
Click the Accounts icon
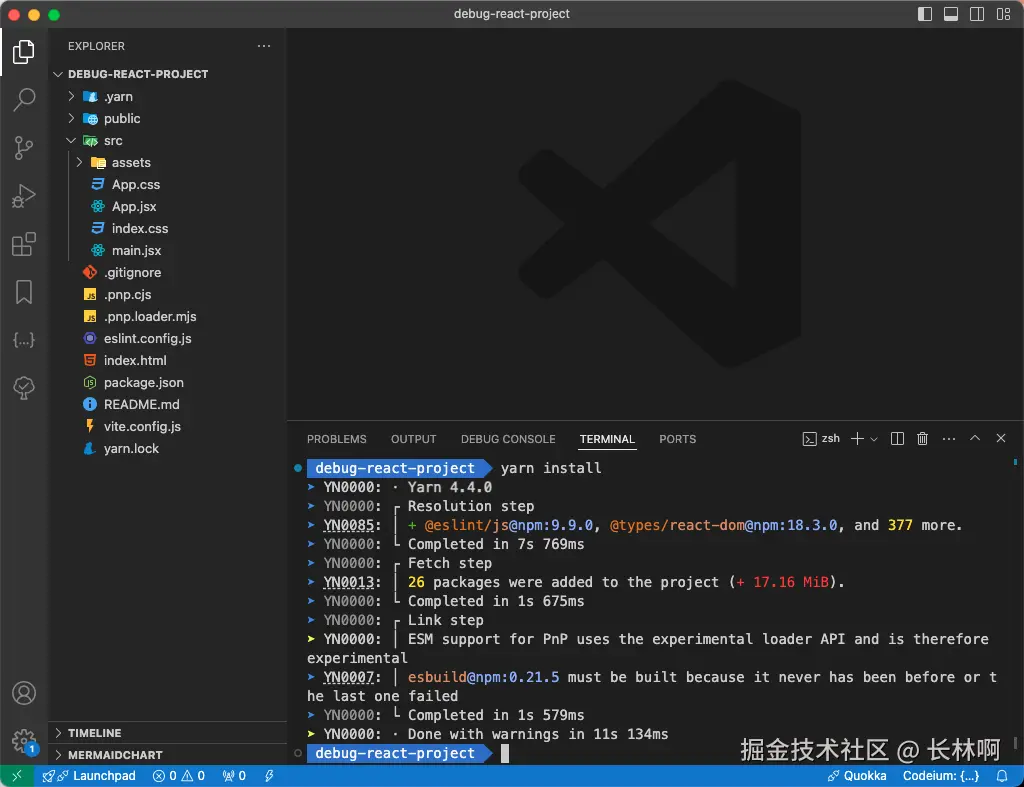24,693
